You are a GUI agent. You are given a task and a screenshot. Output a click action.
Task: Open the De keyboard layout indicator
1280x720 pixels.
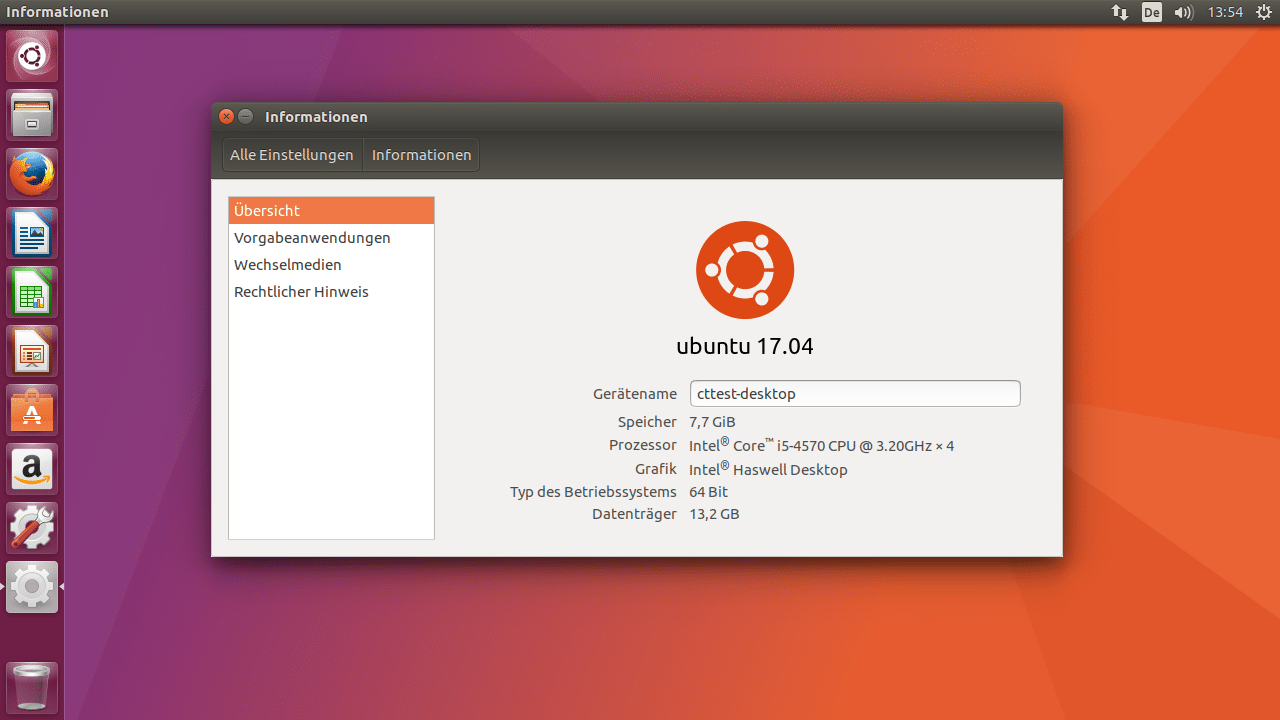(x=1152, y=12)
